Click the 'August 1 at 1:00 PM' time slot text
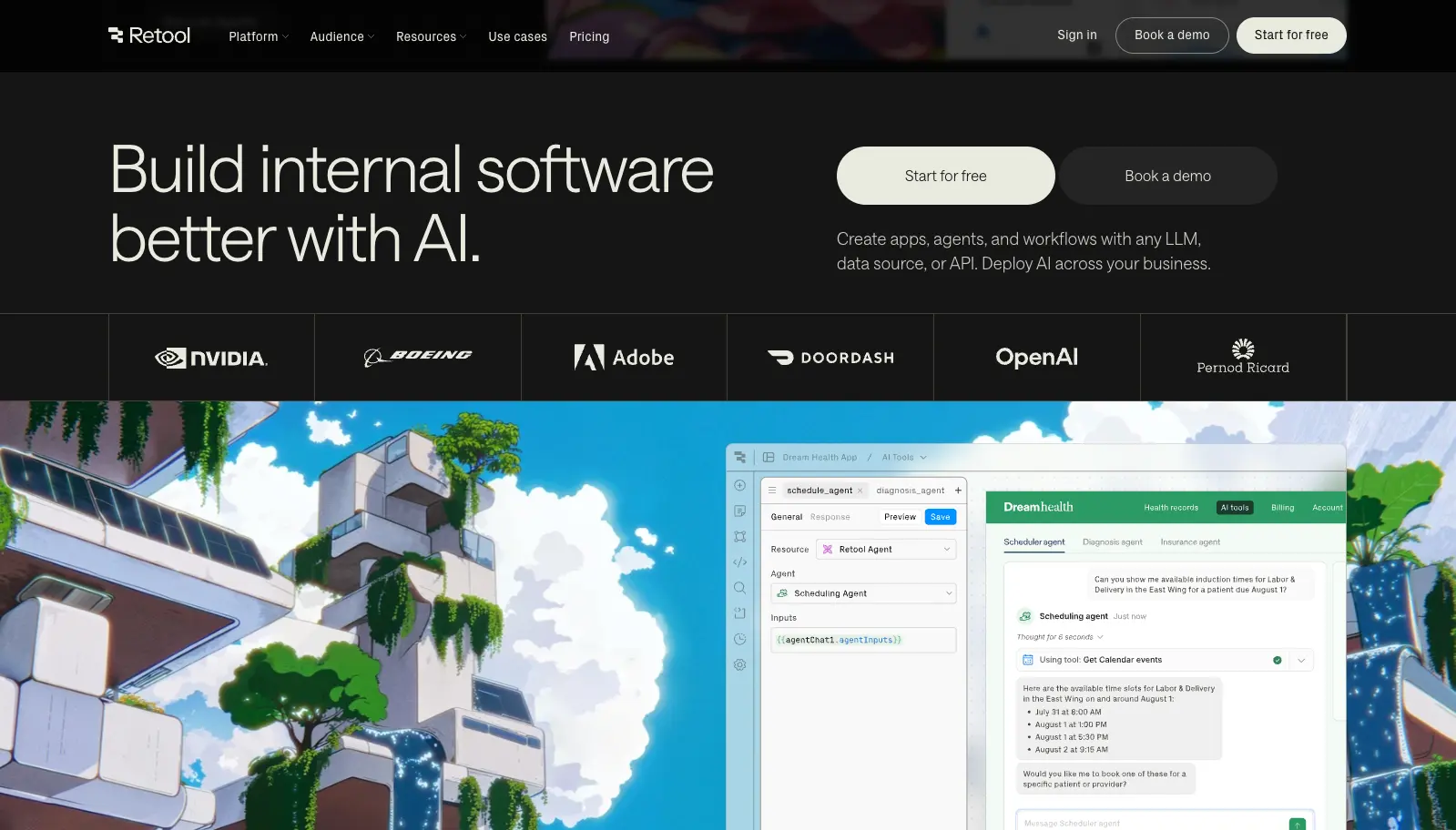1456x830 pixels. 1071,724
